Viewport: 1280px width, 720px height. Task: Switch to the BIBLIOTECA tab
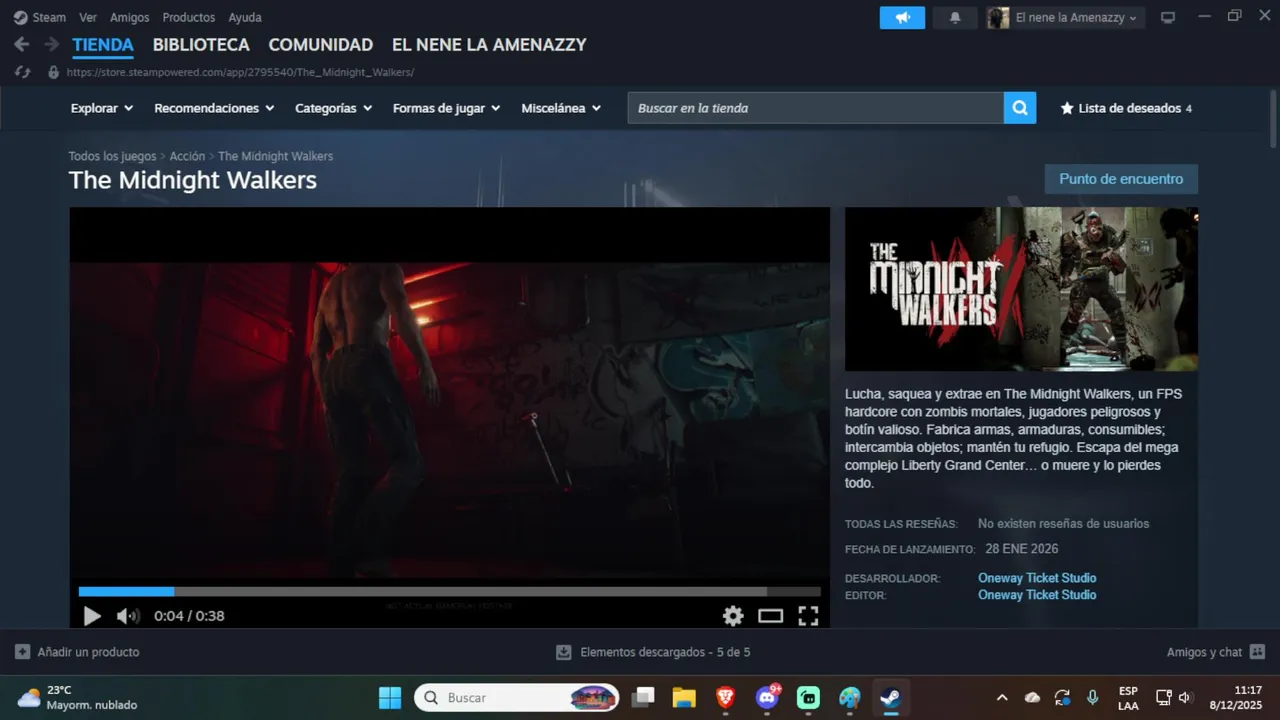(x=201, y=45)
